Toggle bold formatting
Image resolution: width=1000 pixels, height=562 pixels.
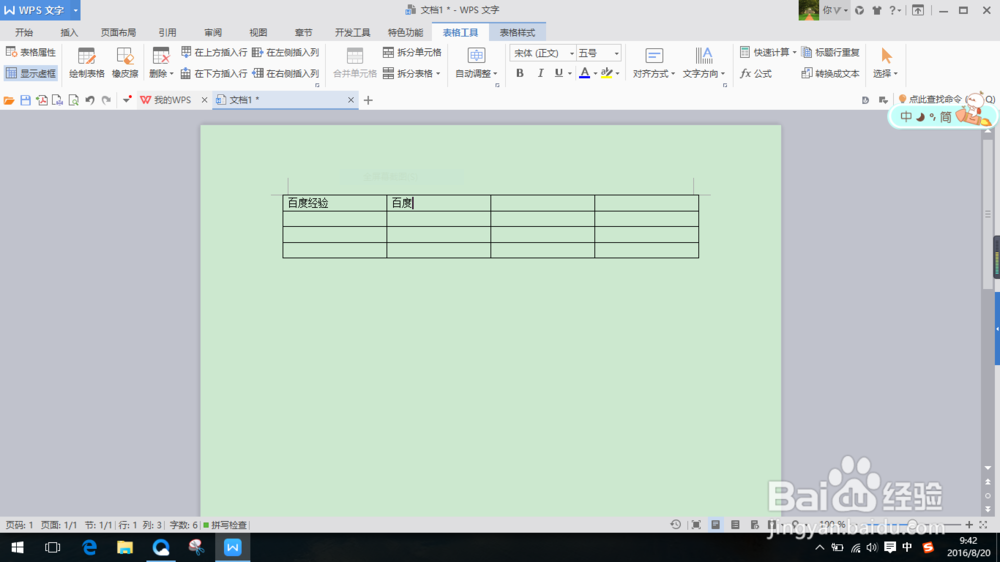520,73
